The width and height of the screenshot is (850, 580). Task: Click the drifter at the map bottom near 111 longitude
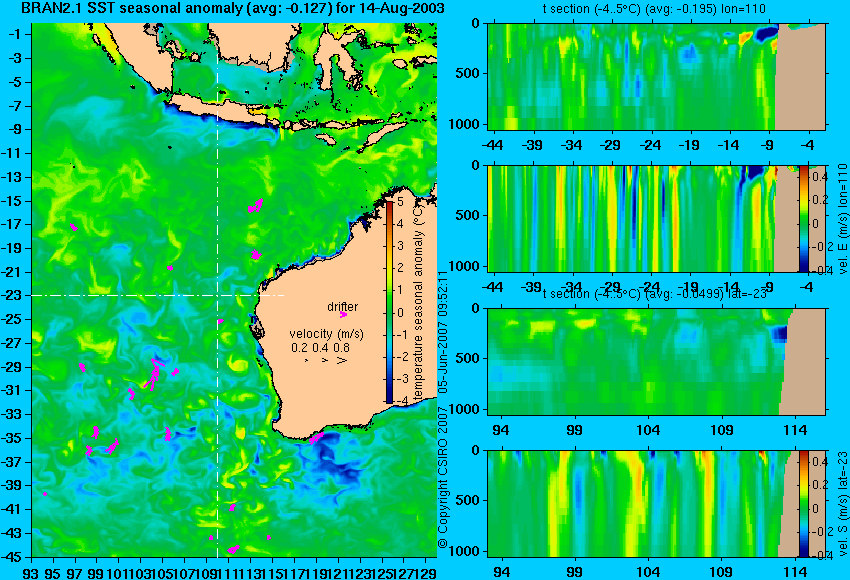[234, 549]
